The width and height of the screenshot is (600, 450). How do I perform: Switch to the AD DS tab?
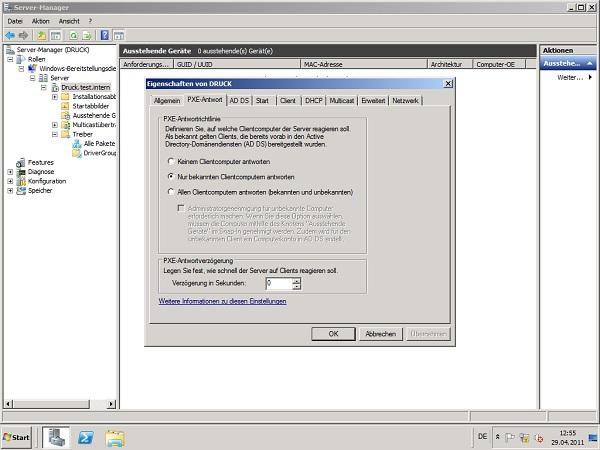239,101
